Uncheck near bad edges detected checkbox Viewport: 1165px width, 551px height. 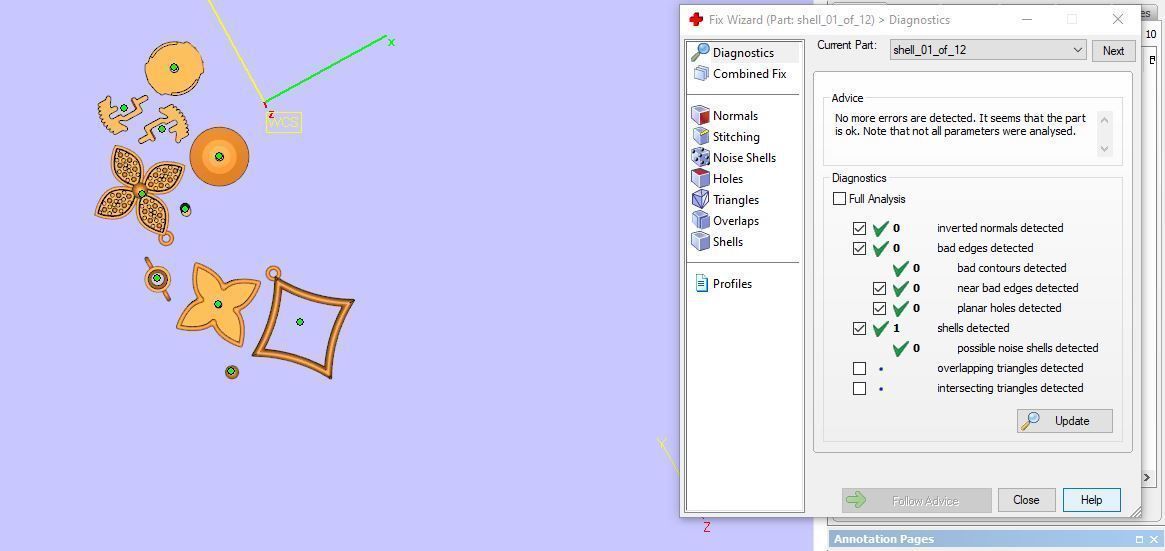pyautogui.click(x=880, y=288)
